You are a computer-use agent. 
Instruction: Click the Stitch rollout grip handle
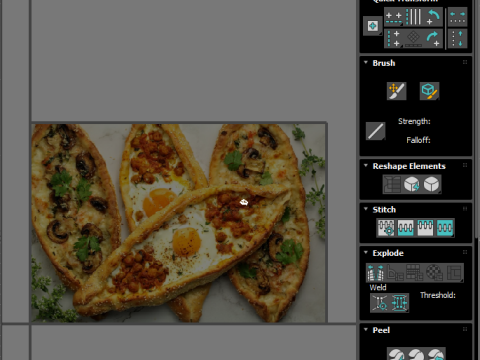[x=465, y=209]
